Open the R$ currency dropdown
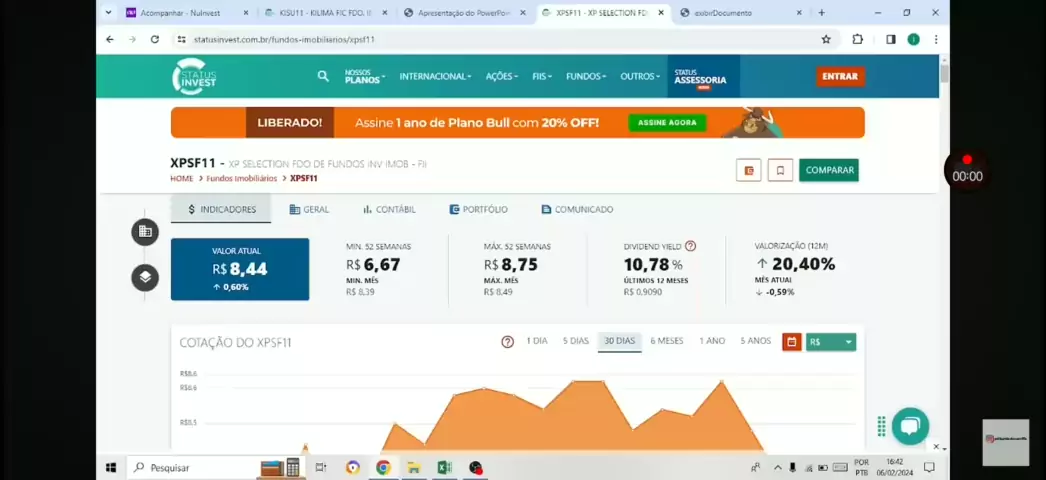1046x480 pixels. tap(831, 342)
